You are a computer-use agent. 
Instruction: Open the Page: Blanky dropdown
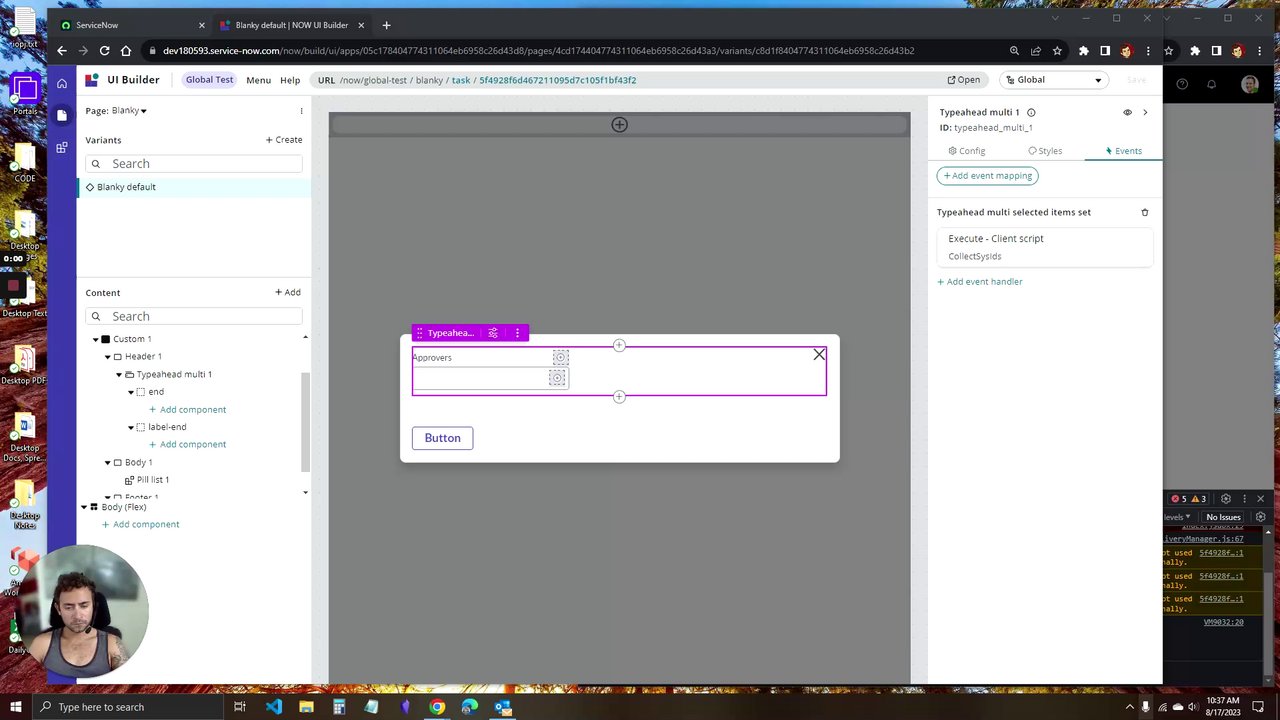point(116,111)
